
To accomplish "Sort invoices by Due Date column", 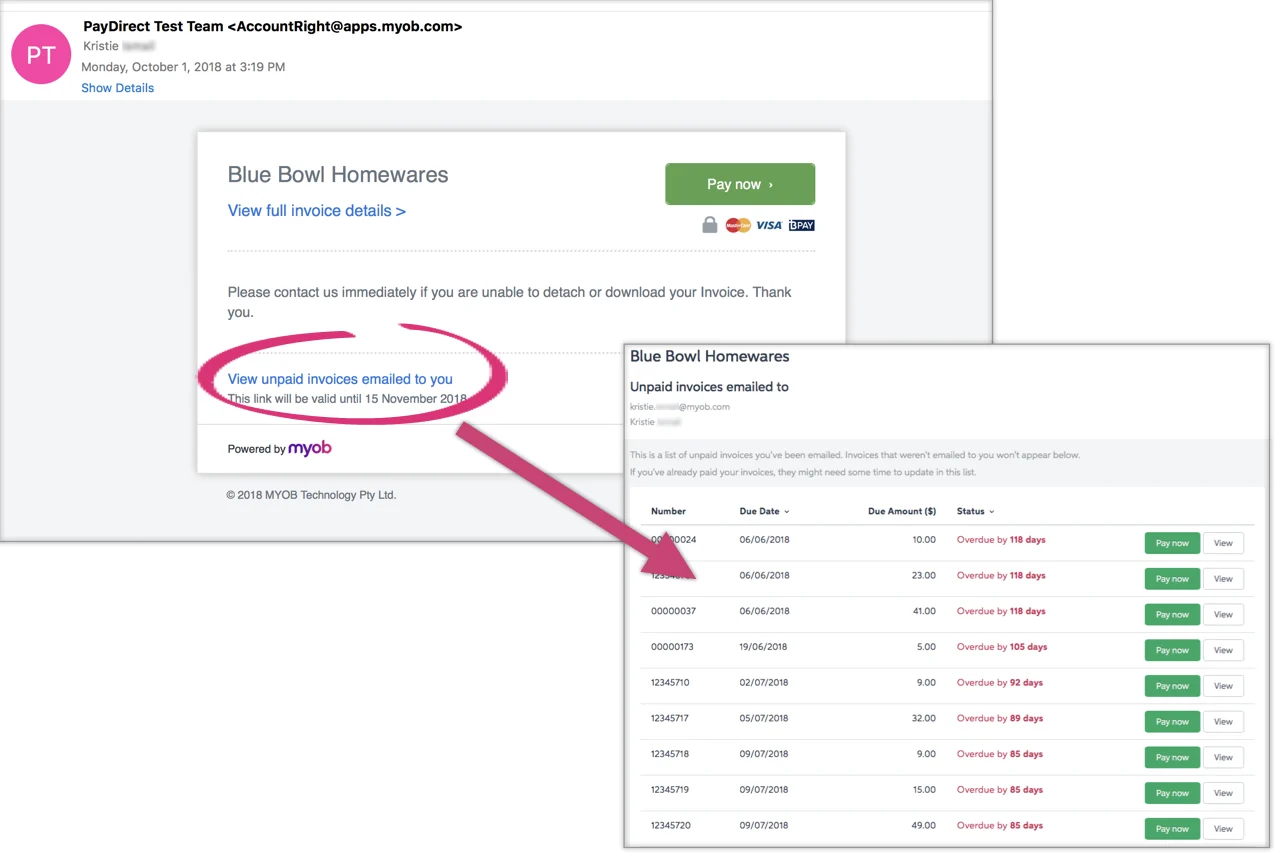I will coord(764,511).
